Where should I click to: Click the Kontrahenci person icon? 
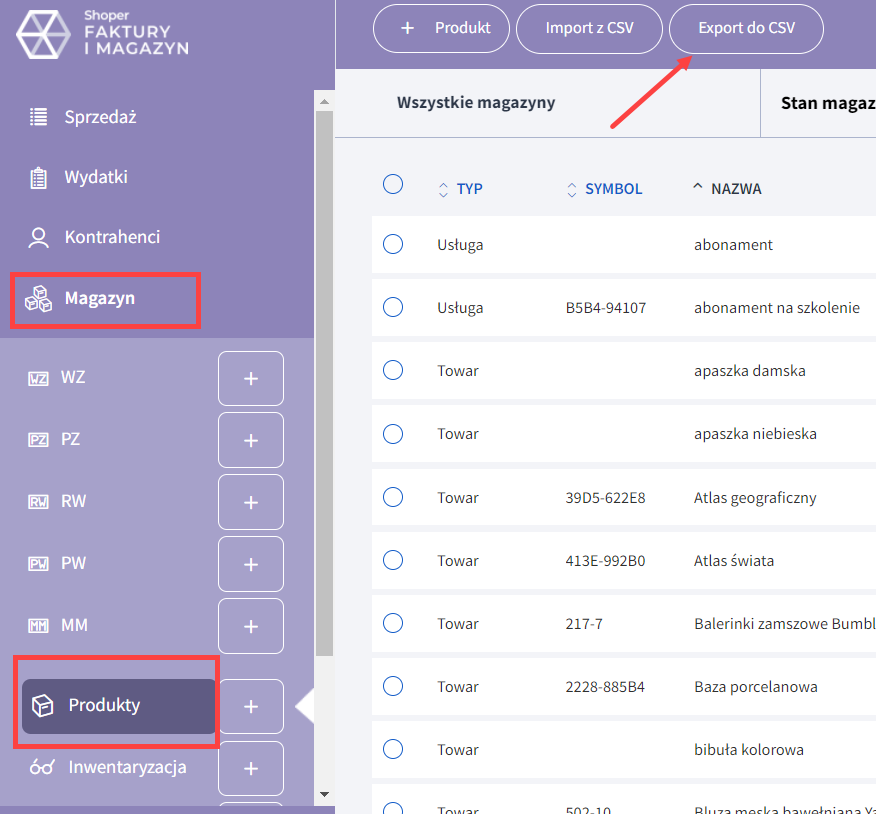coord(39,238)
